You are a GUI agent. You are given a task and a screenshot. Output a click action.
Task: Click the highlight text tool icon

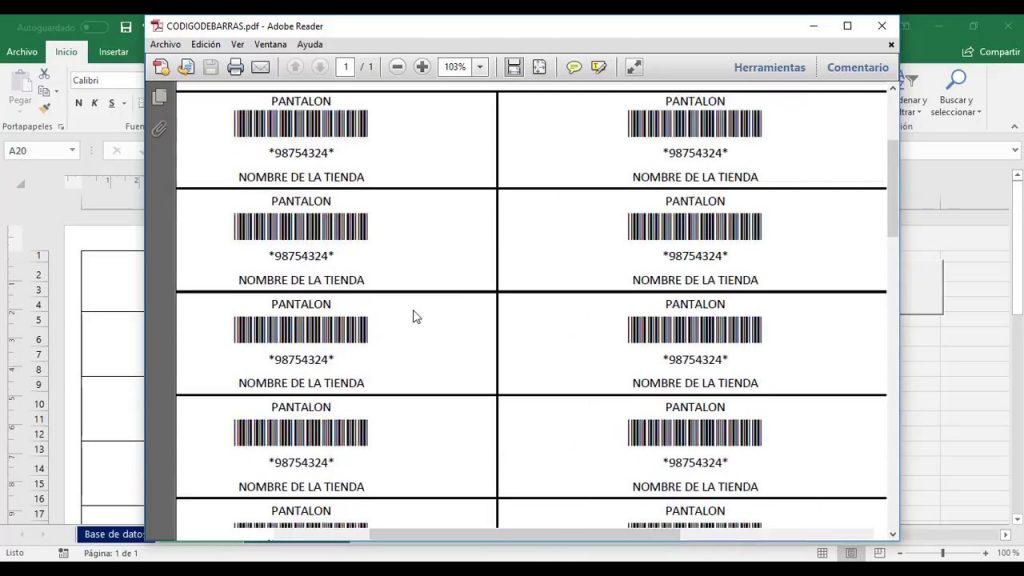pos(599,67)
